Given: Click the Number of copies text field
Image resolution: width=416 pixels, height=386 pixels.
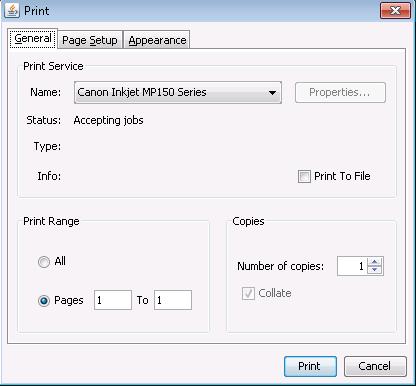Looking at the screenshot, I should pos(352,266).
